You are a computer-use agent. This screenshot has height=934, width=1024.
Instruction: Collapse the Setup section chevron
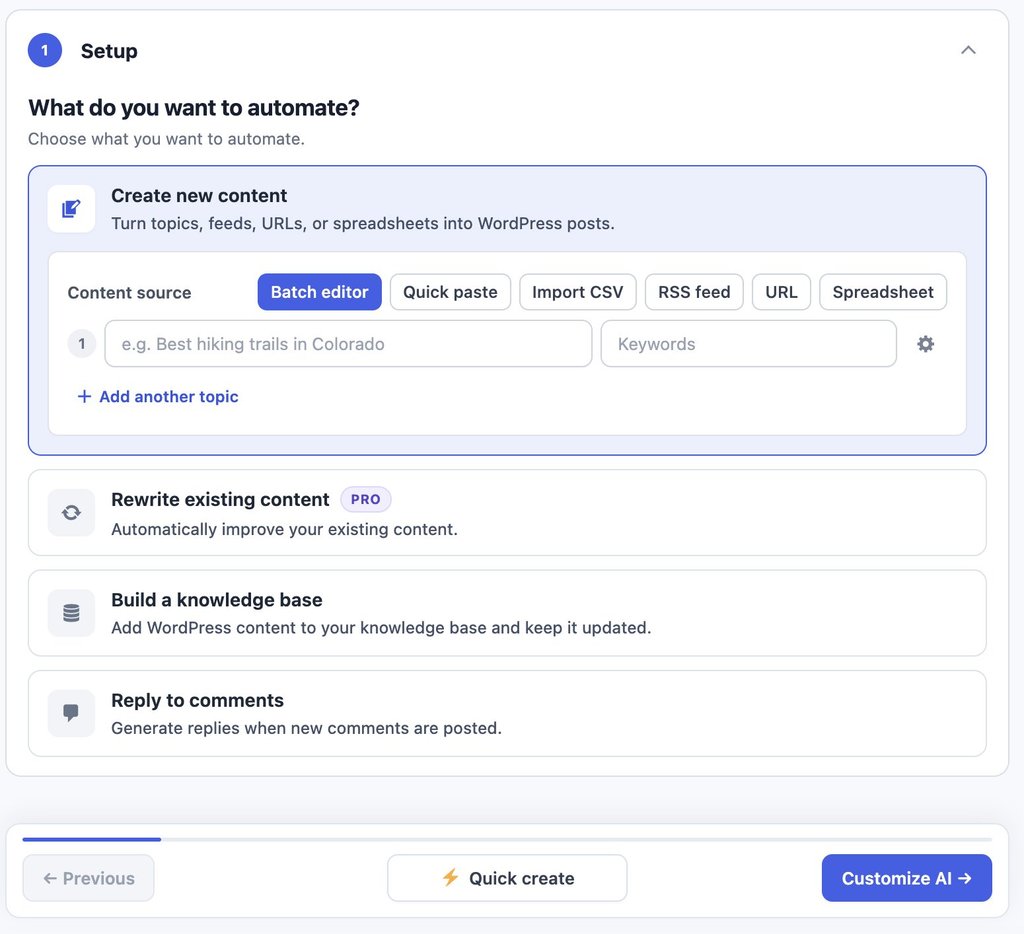pos(968,50)
